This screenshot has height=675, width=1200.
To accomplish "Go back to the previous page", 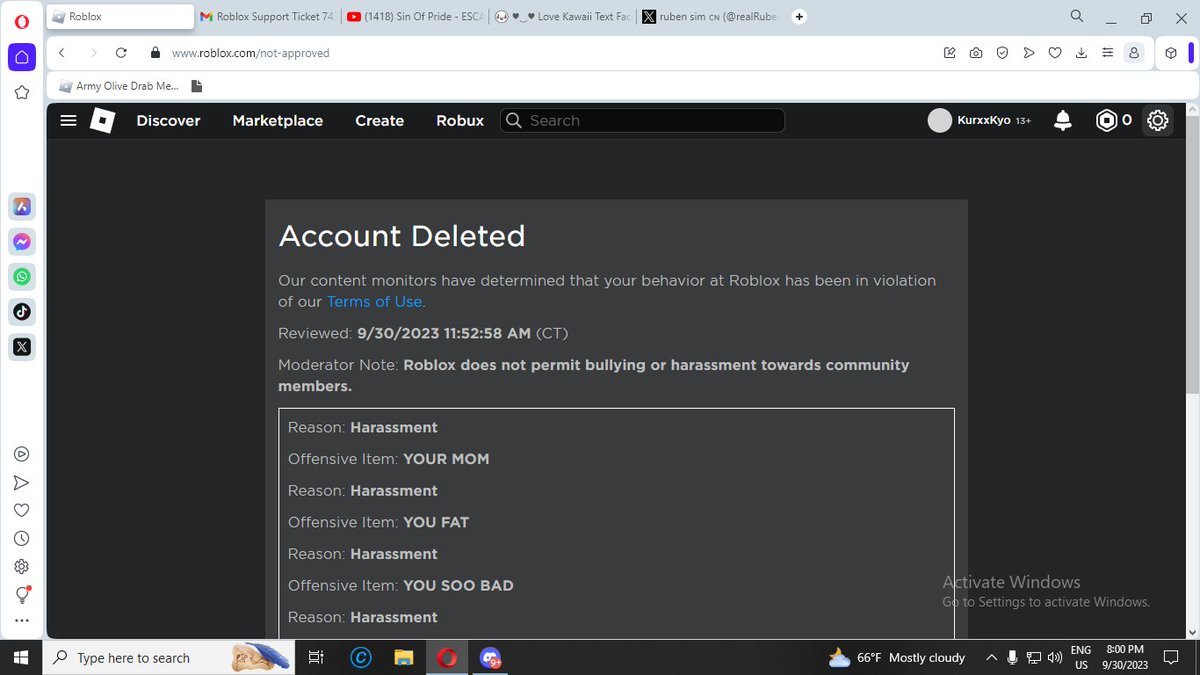I will point(62,53).
